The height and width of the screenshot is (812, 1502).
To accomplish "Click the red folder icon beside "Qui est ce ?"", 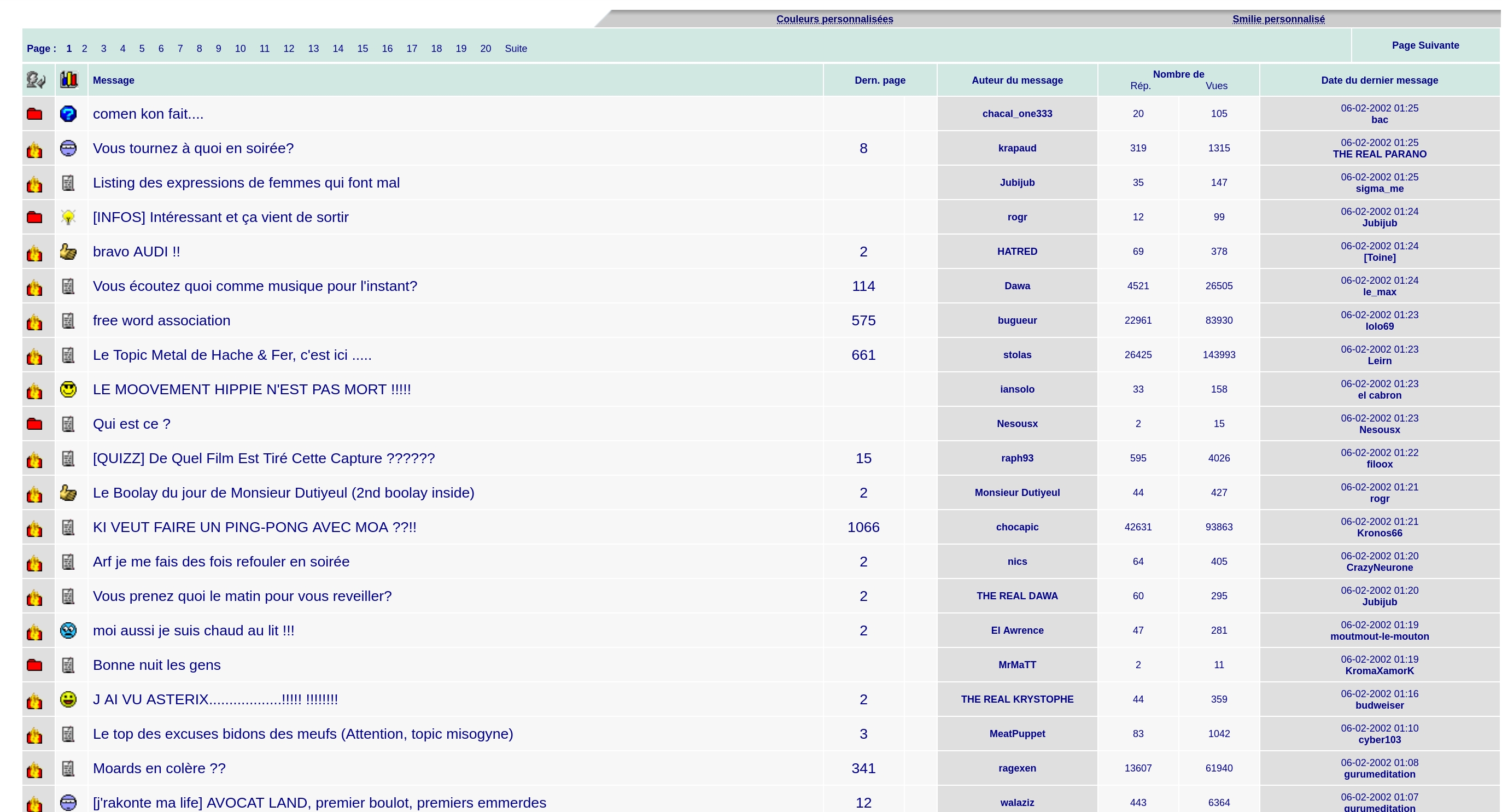I will click(34, 424).
